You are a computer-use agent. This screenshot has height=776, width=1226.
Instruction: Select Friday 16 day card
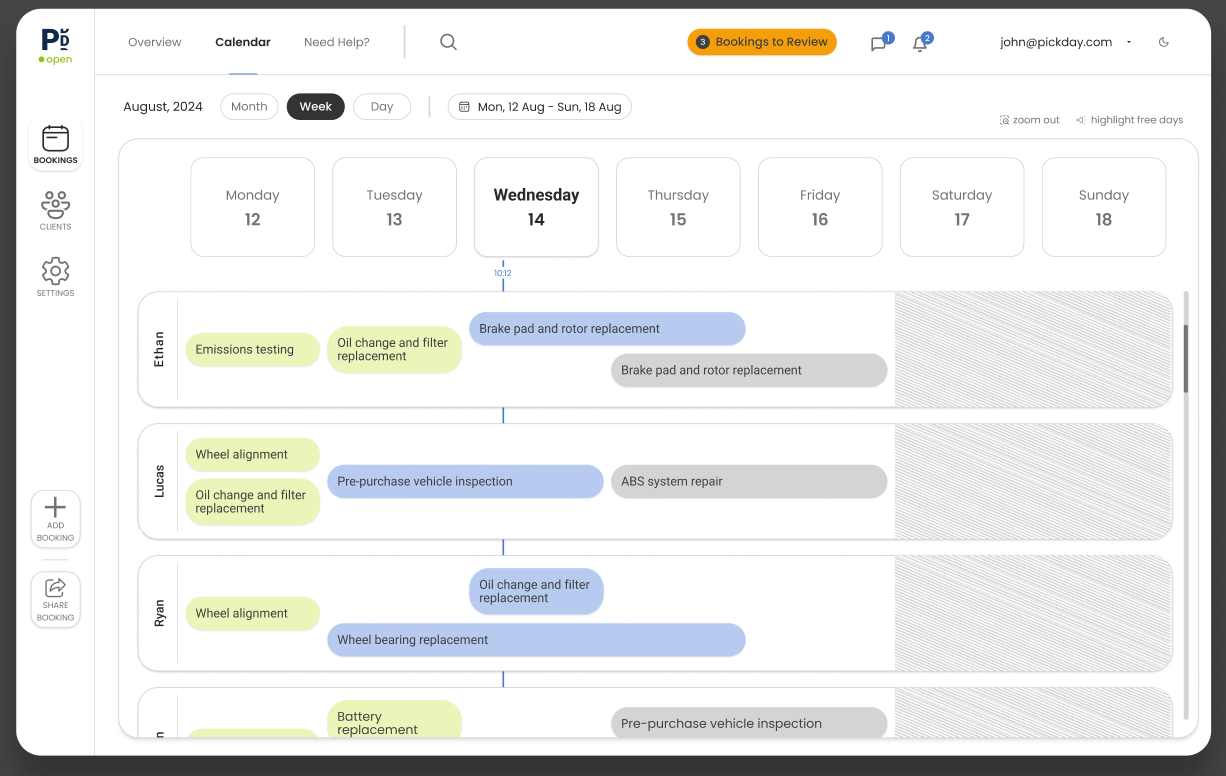tap(821, 207)
